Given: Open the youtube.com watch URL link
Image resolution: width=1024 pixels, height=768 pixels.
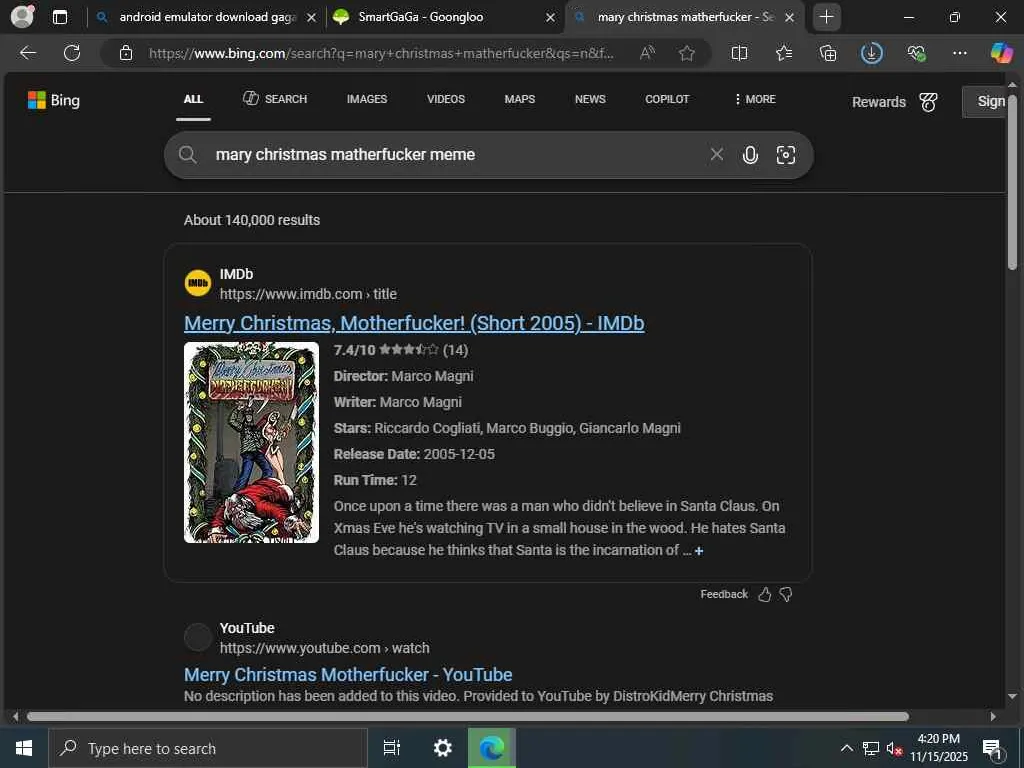Looking at the screenshot, I should point(325,648).
